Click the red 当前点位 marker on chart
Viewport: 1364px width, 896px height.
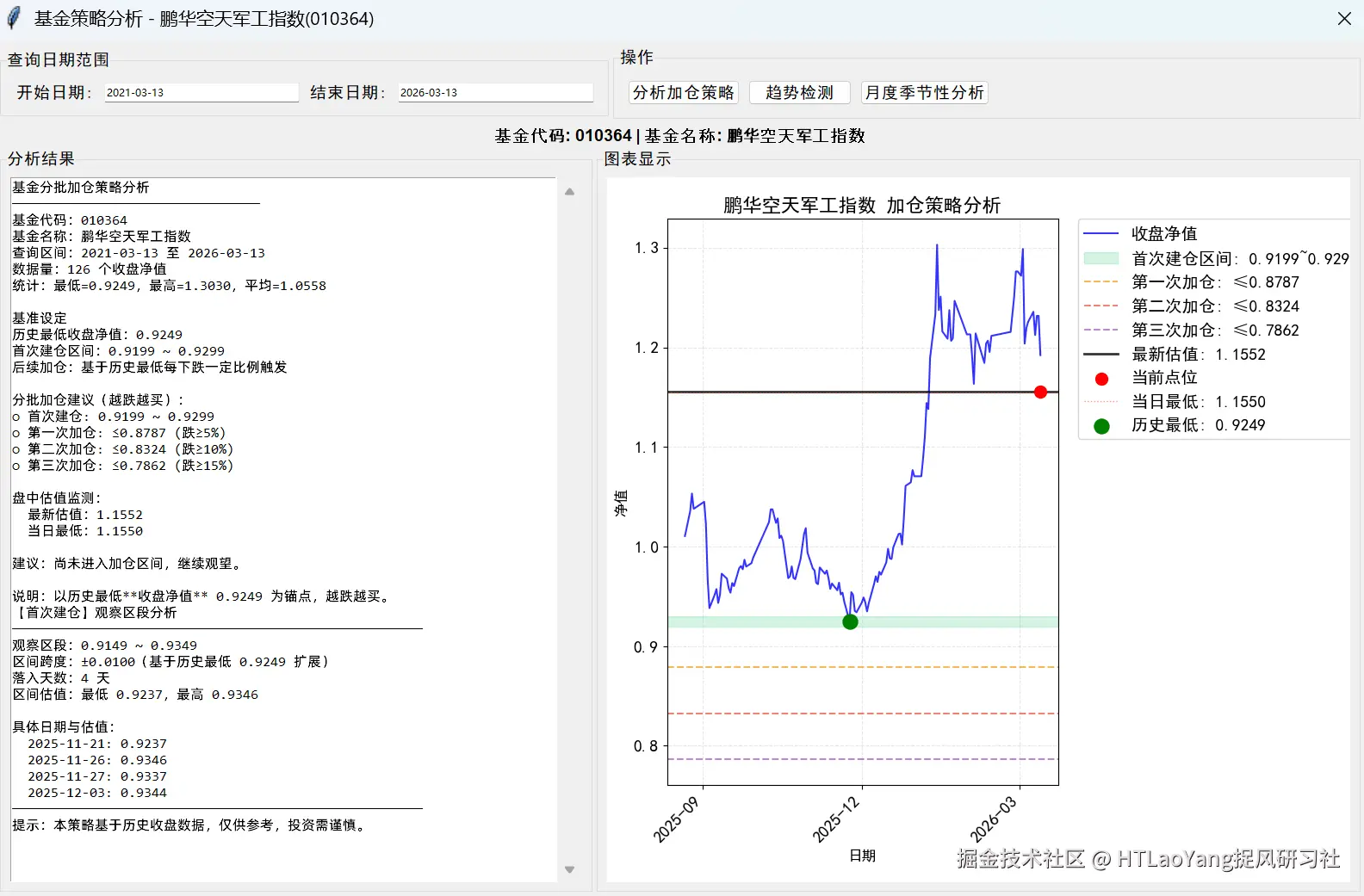(x=1040, y=392)
